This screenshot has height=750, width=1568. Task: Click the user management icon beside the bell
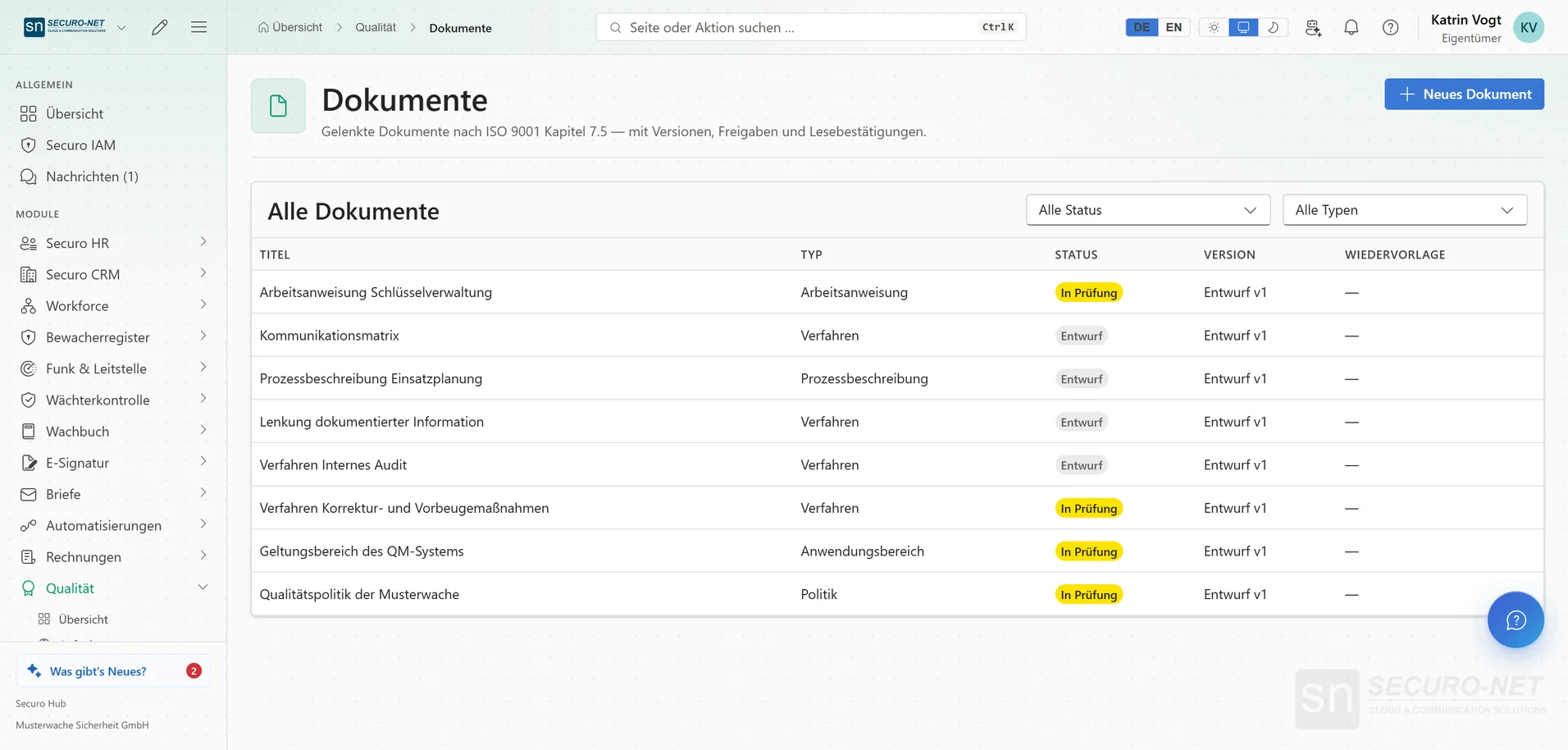[x=1313, y=27]
